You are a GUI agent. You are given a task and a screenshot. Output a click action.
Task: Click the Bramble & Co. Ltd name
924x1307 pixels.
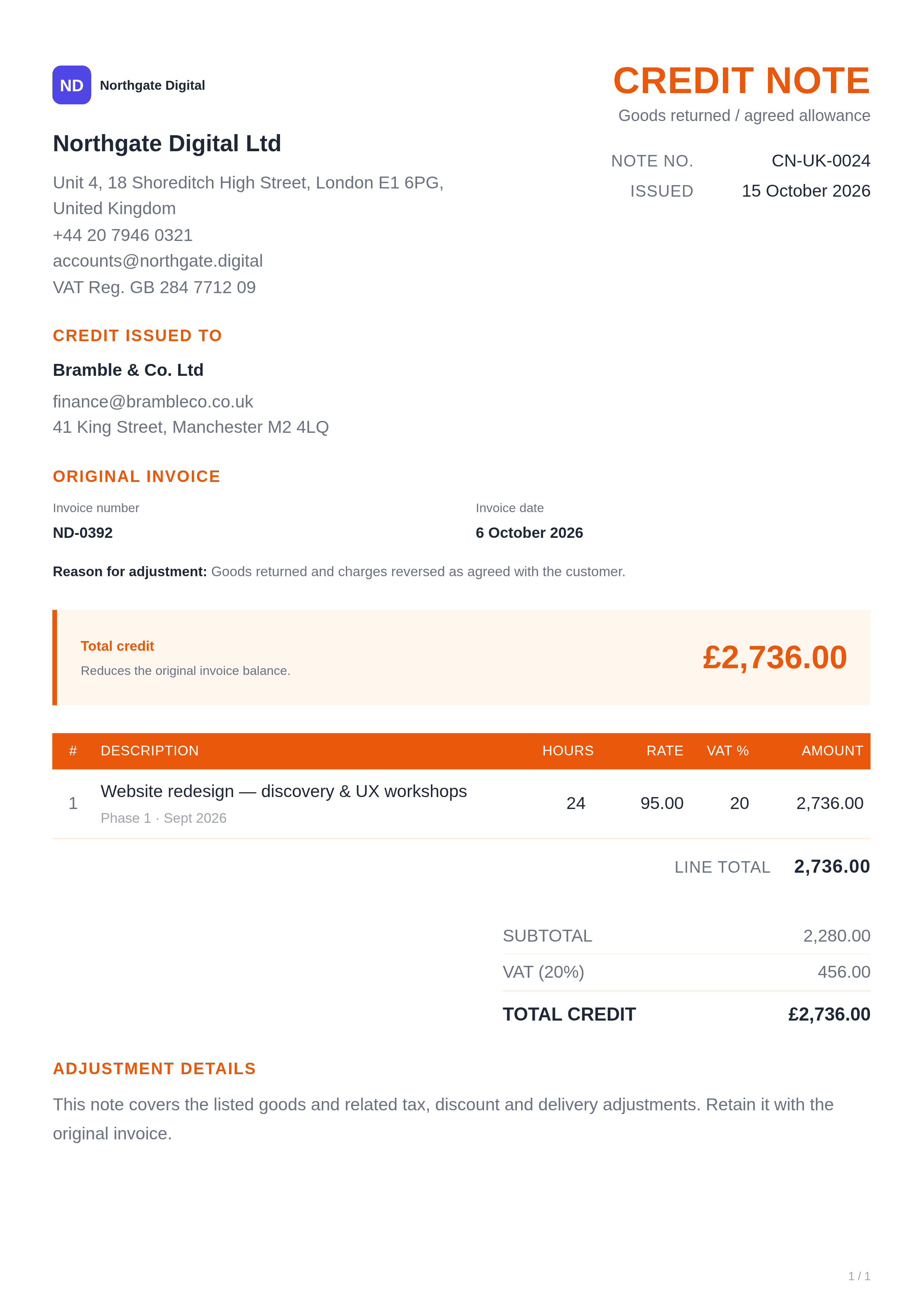128,370
